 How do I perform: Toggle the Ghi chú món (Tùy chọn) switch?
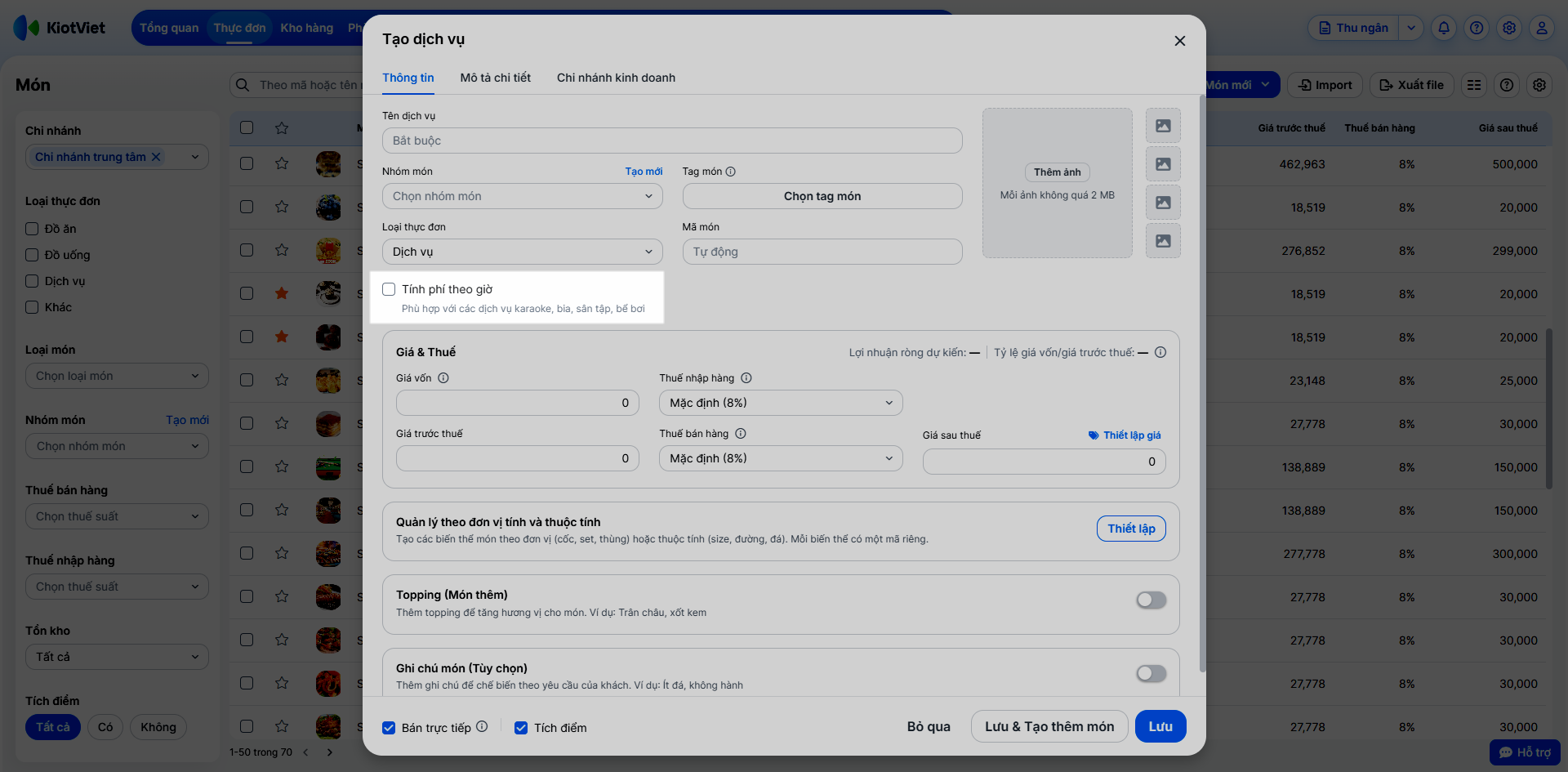point(1151,674)
